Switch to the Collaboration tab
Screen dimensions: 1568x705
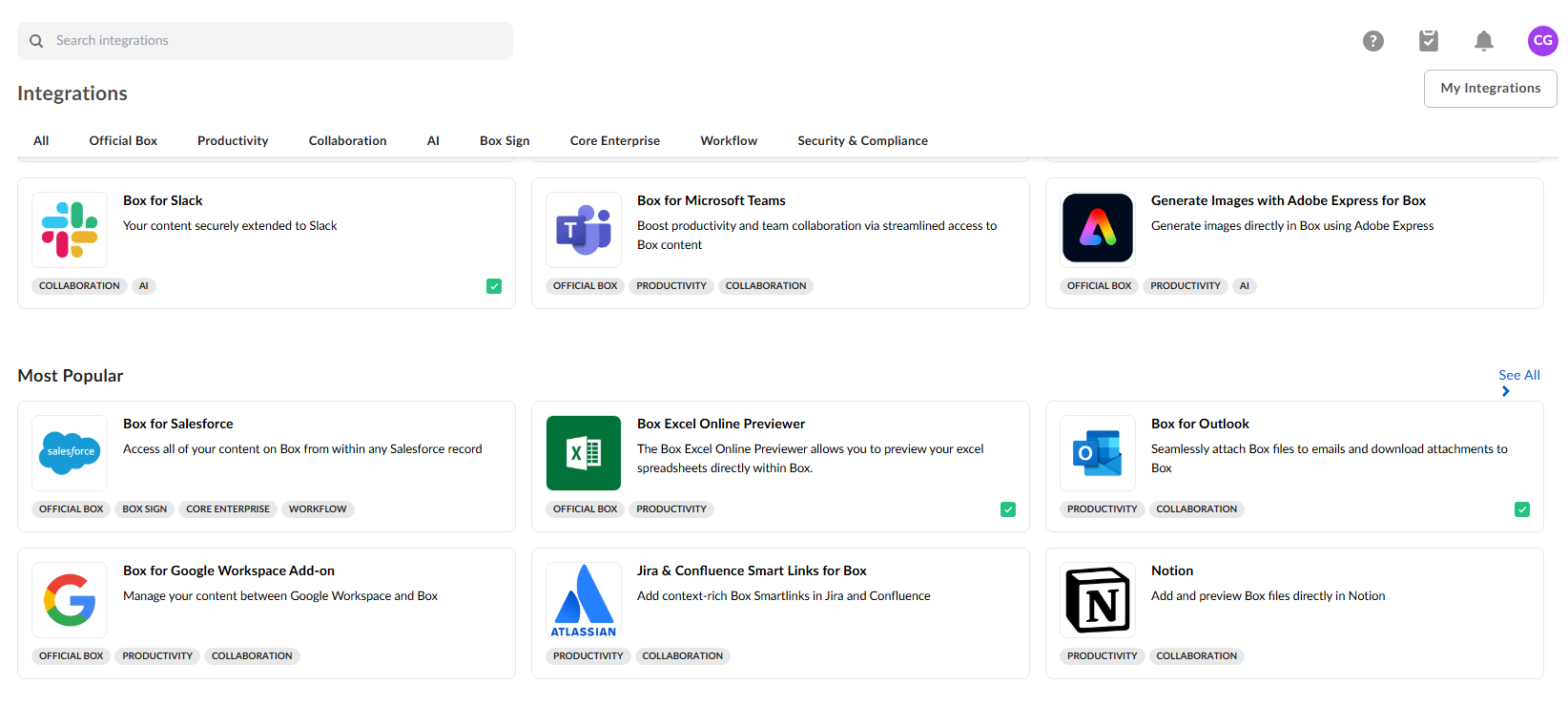348,140
